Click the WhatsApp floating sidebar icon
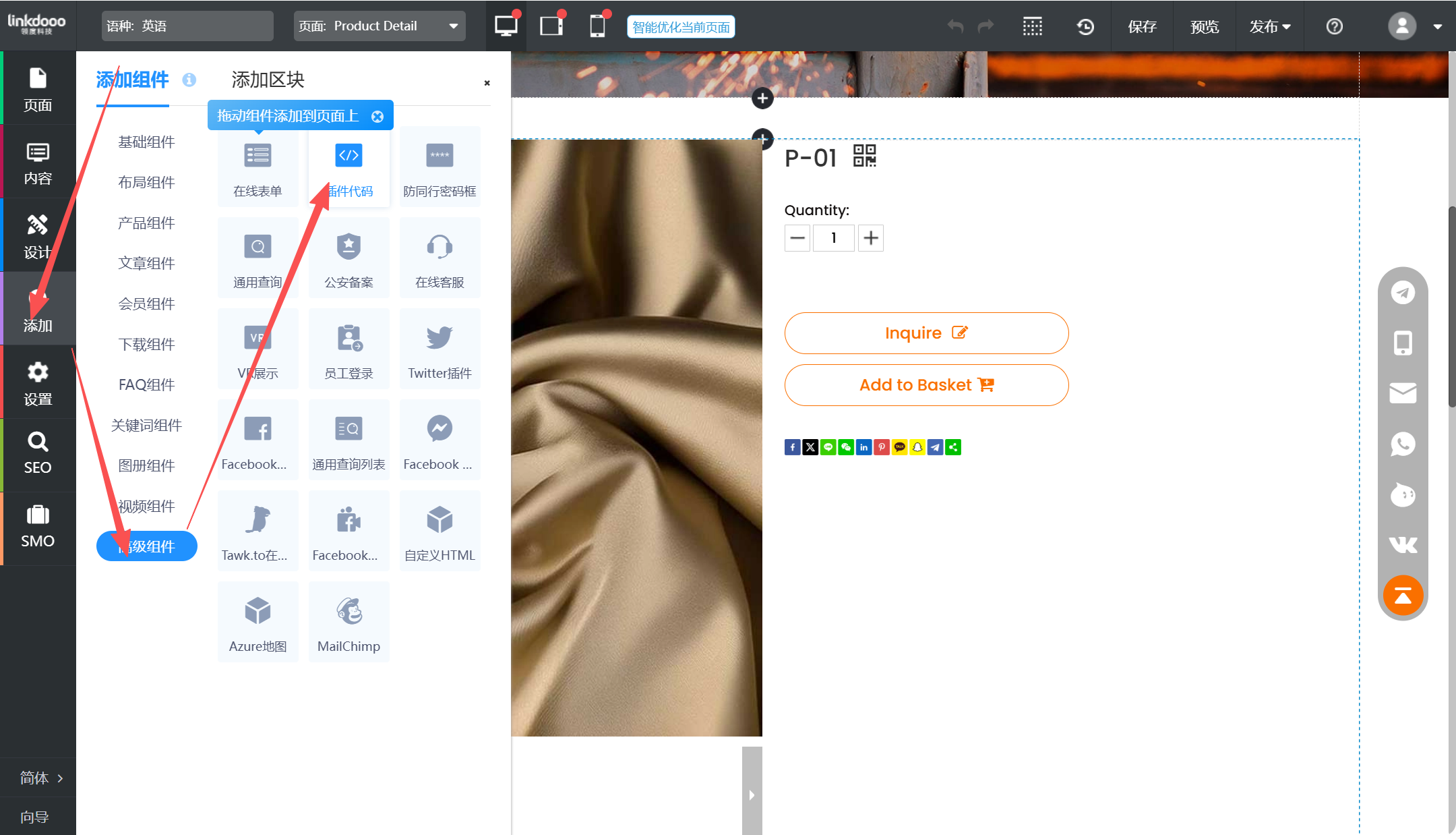The height and width of the screenshot is (835, 1456). [1403, 444]
